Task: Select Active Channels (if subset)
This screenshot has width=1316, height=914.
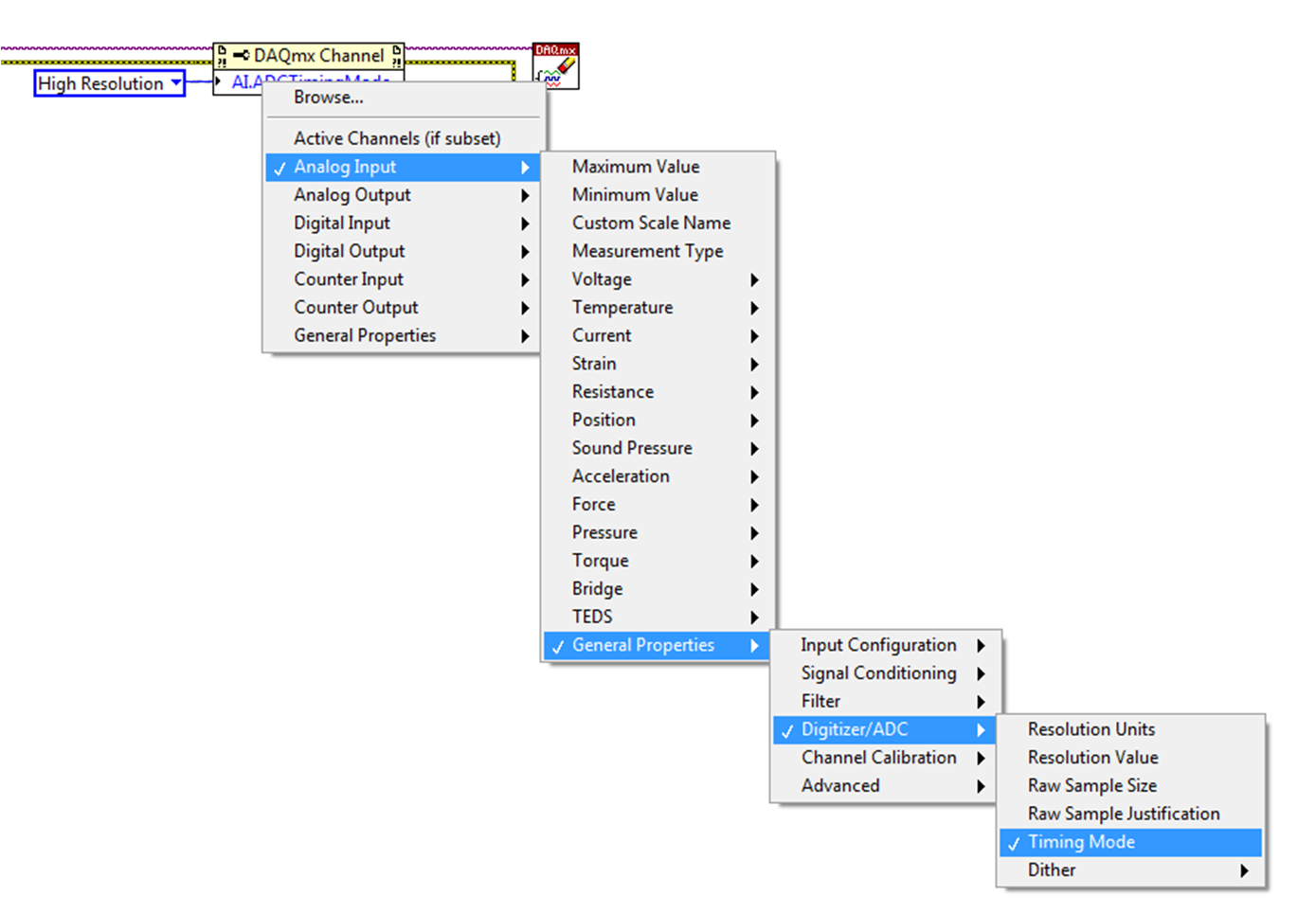Action: (x=403, y=138)
